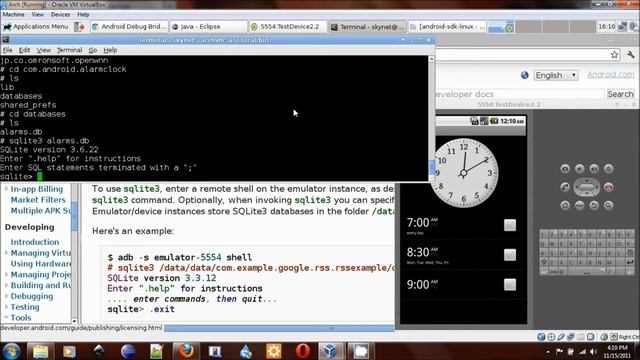Viewport: 640px width, 360px height.
Task: Expand the Managing Virtu... sidebar section
Action: click(6, 253)
